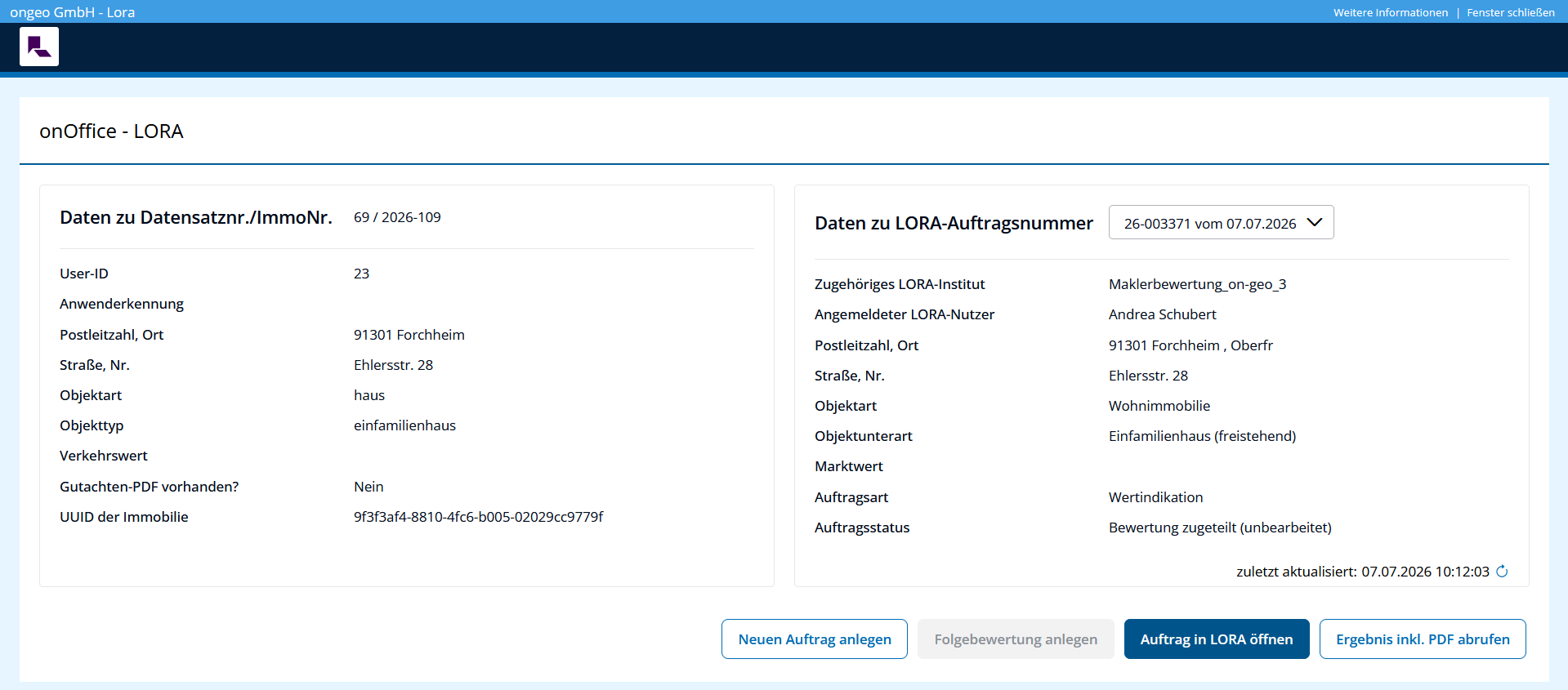Viewport: 1568px width, 690px height.
Task: Click the Gutachten-PDF value 'Nein'
Action: coord(369,487)
